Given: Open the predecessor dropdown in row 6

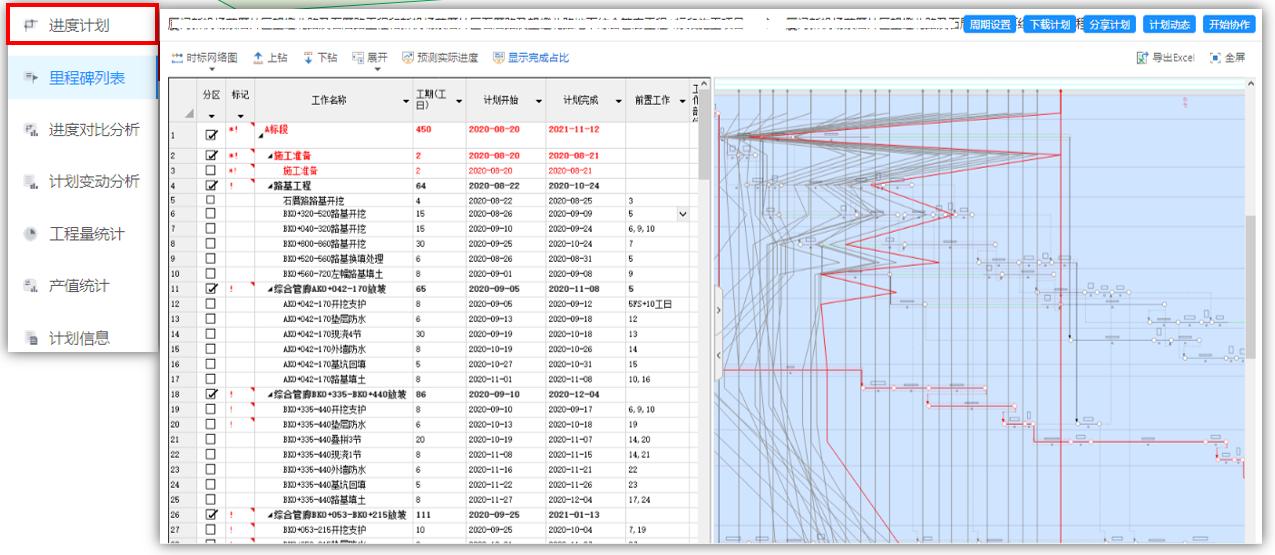Looking at the screenshot, I should 683,213.
